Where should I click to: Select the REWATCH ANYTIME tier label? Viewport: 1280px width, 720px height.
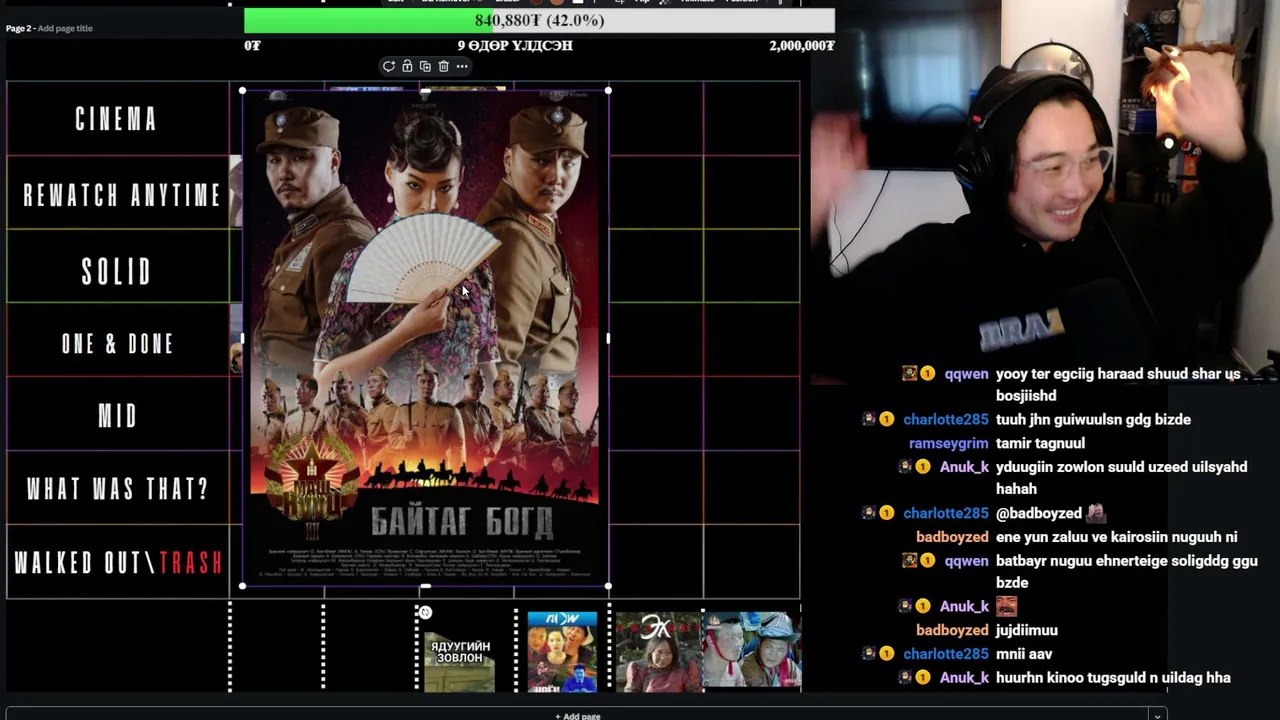coord(122,194)
